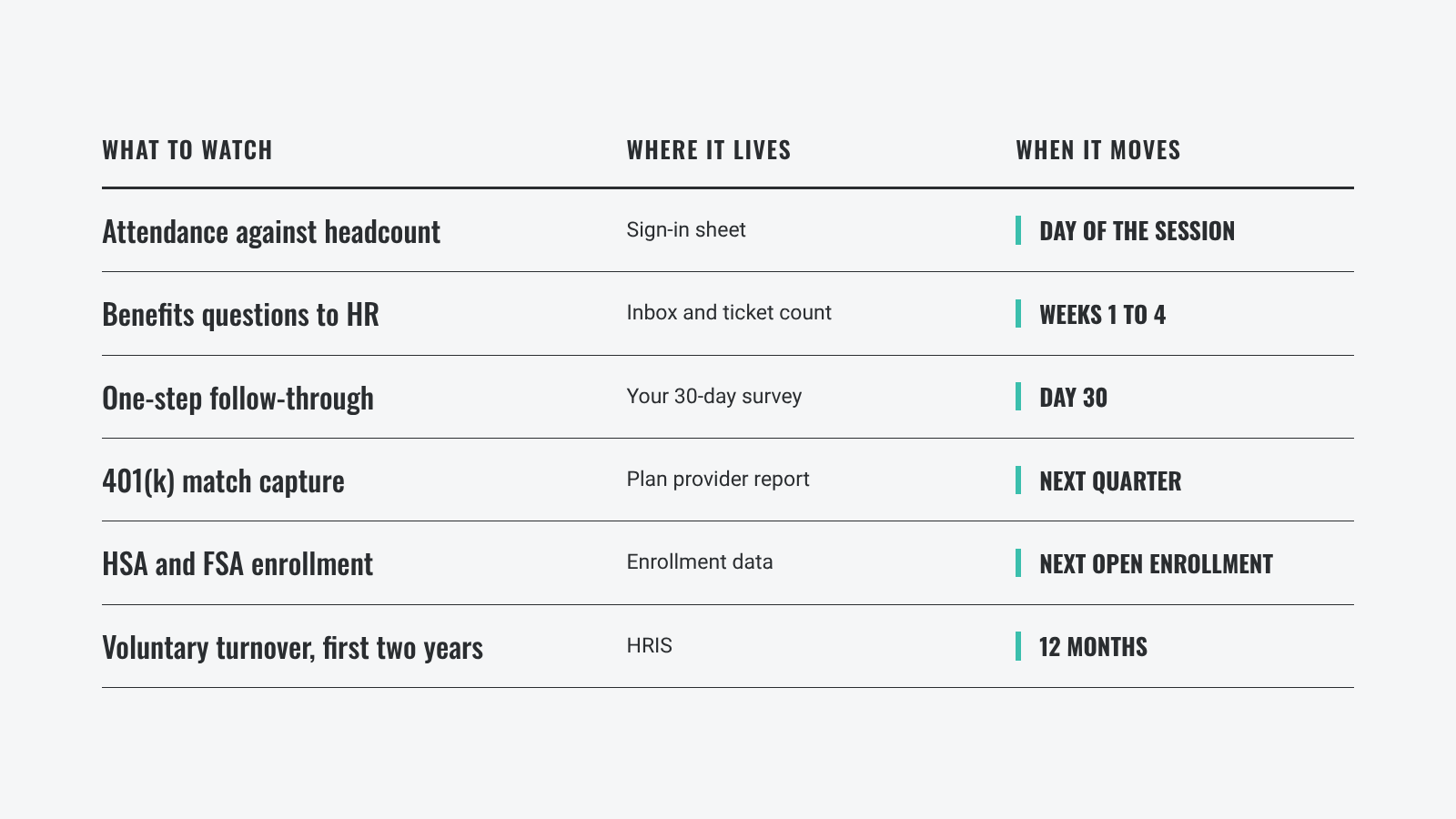The height and width of the screenshot is (819, 1456).
Task: Select the 'Your 30-day survey' cell
Action: coord(713,396)
